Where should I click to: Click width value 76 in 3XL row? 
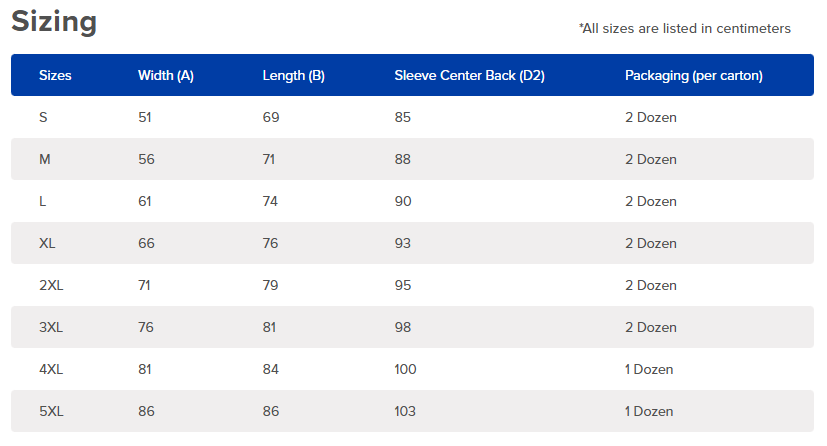146,327
